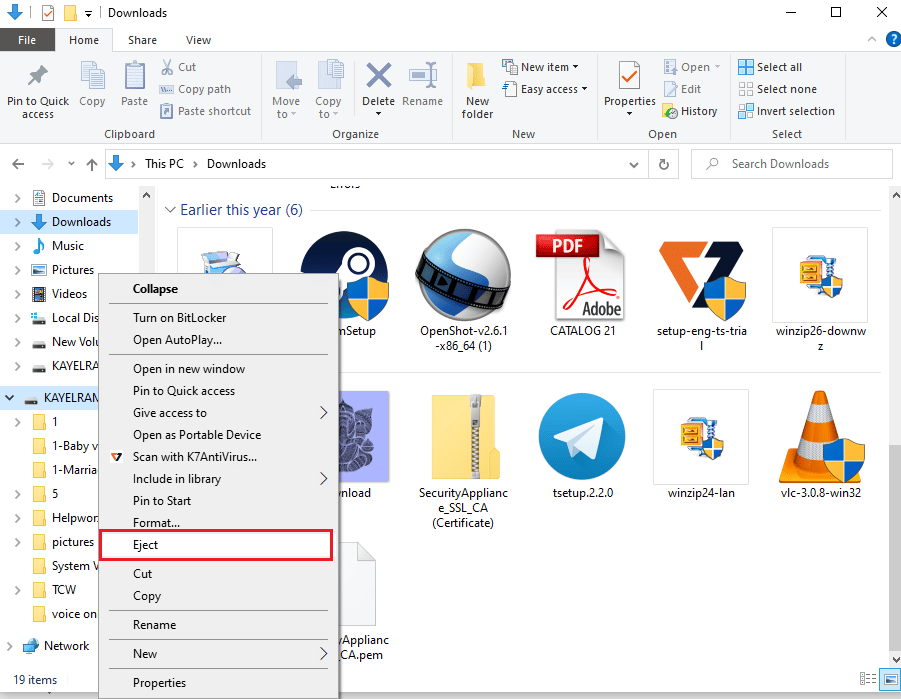
Task: Expand the address bar history dropdown
Action: coord(634,164)
